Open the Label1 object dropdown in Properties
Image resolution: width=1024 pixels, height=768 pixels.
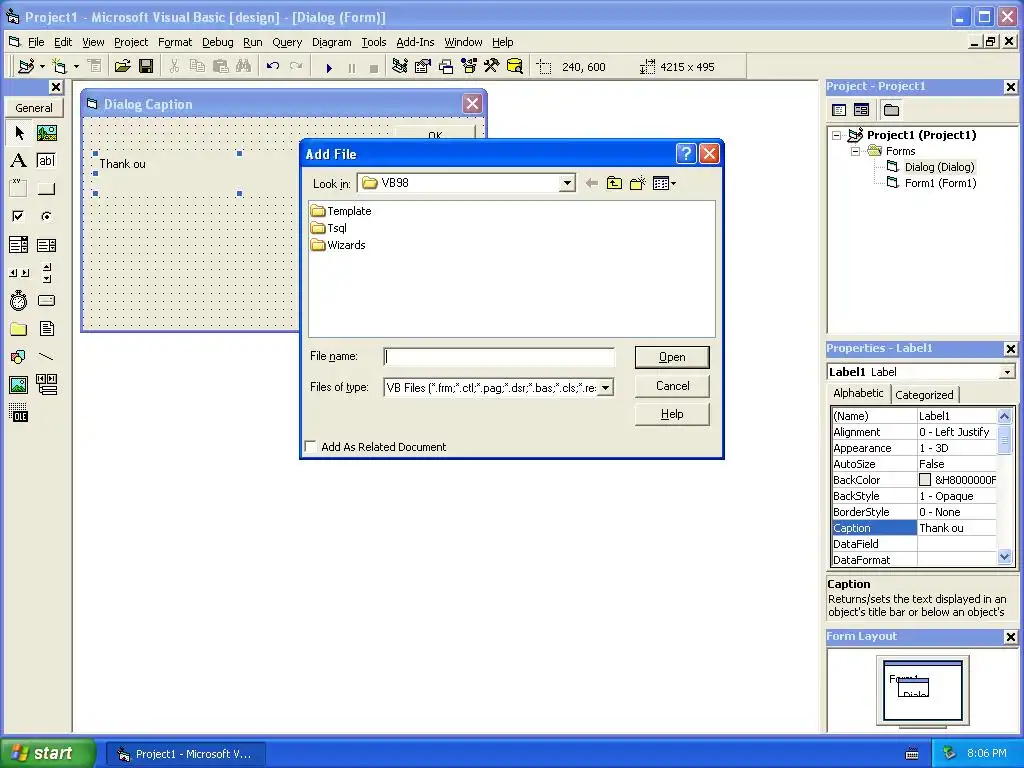pos(1007,372)
